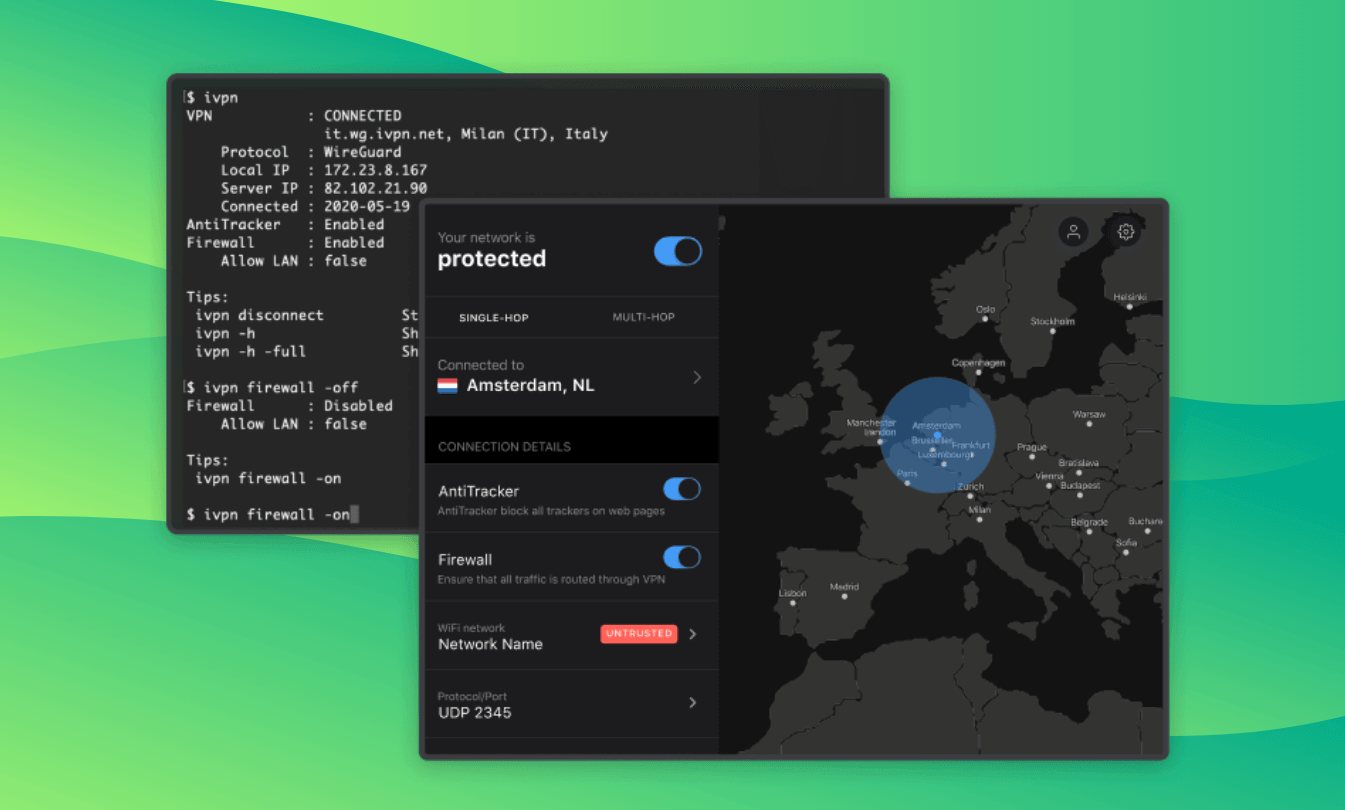Select the Helsinki server dot on map
This screenshot has width=1345, height=810.
click(x=1130, y=307)
